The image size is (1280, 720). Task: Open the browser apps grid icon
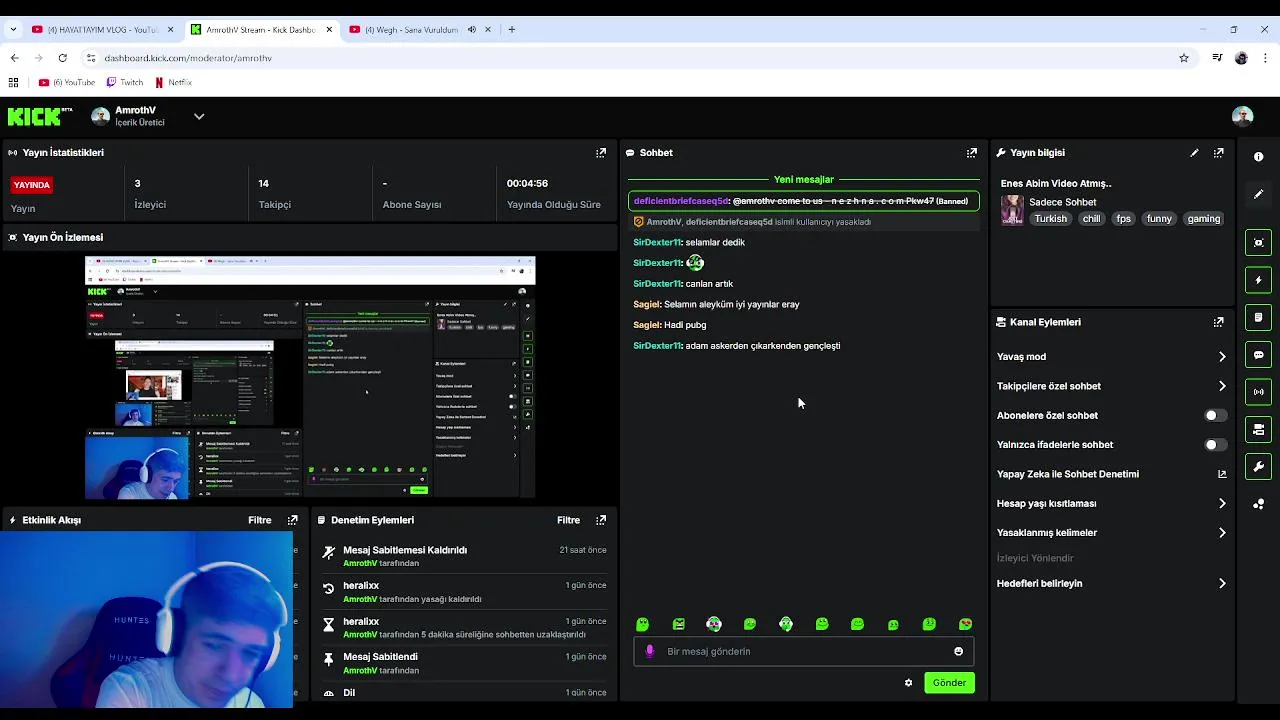pyautogui.click(x=14, y=83)
